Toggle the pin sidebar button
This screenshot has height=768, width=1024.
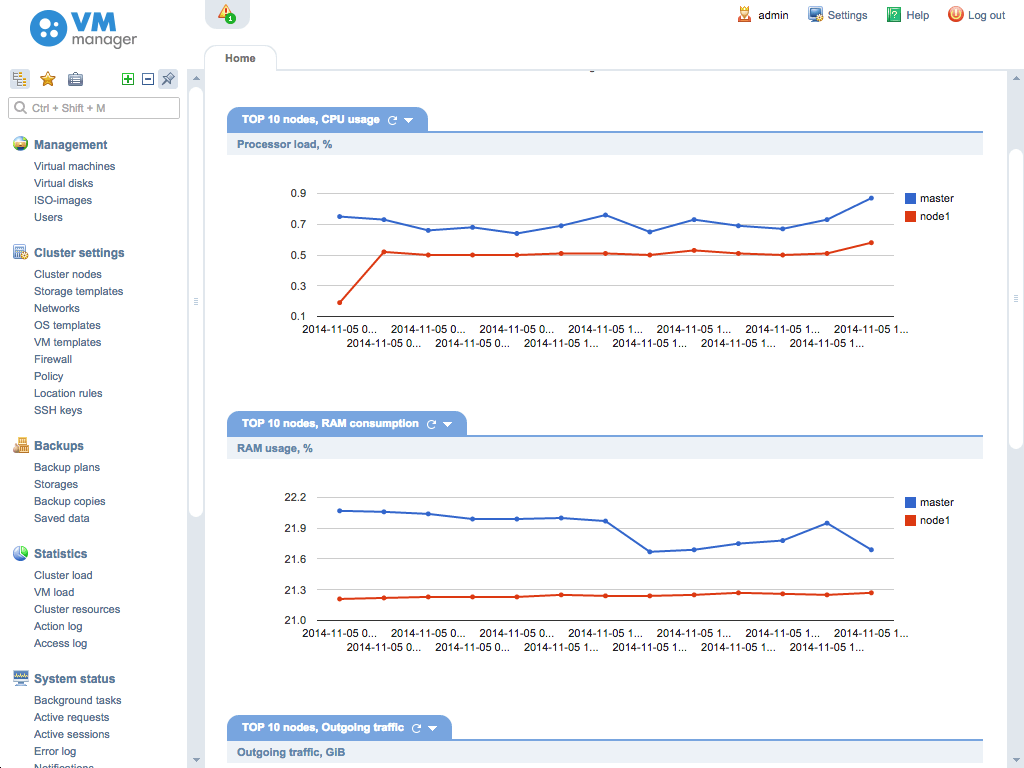tap(168, 79)
